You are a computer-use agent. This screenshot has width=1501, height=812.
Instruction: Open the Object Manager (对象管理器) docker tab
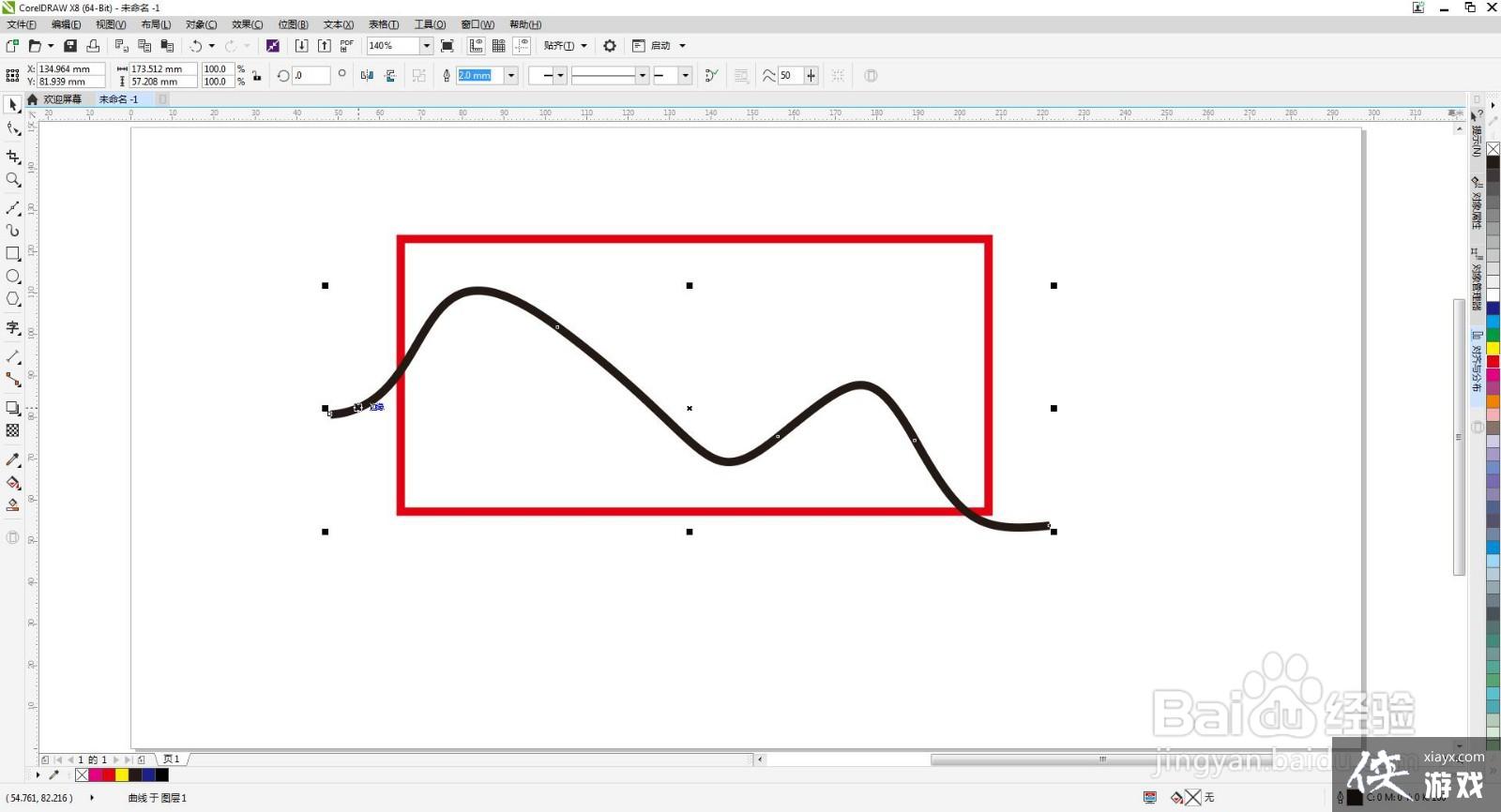(1477, 278)
